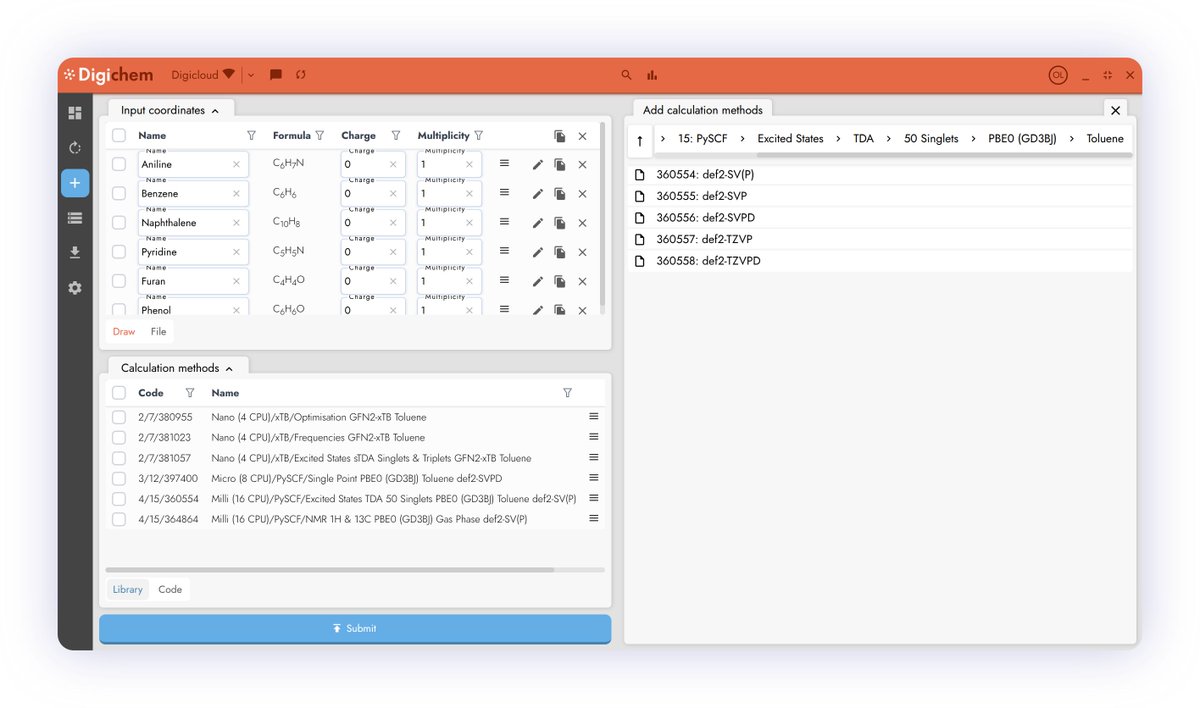Click breadcrumb PBE0 (GD3BJ)

point(1022,139)
